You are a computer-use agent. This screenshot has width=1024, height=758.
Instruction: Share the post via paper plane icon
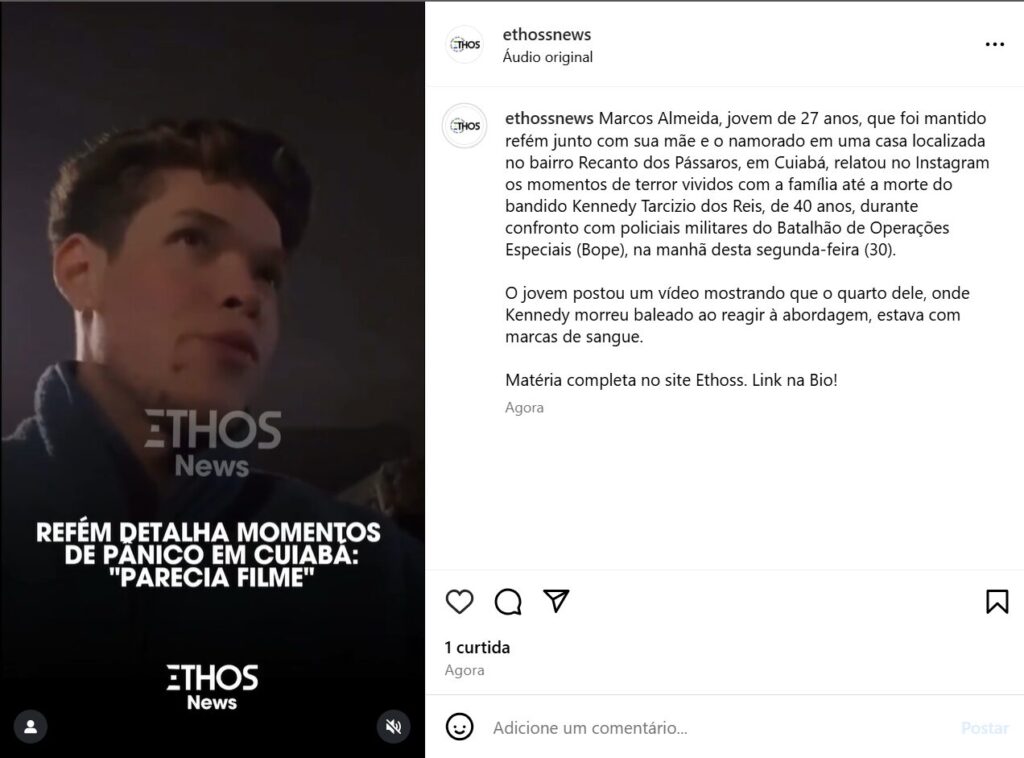pos(556,601)
